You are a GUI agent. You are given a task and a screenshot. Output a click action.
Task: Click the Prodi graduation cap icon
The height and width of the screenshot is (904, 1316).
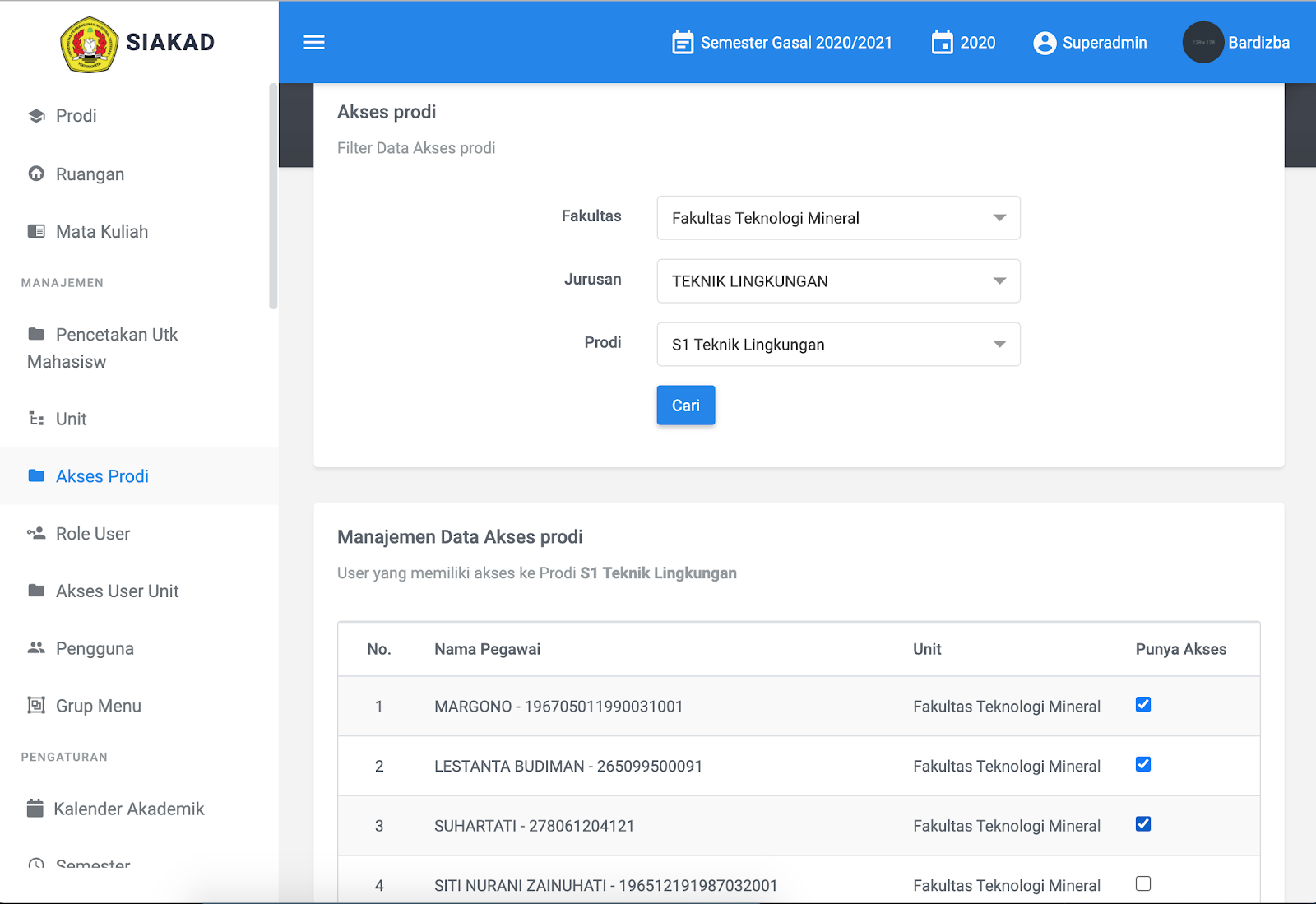[36, 116]
